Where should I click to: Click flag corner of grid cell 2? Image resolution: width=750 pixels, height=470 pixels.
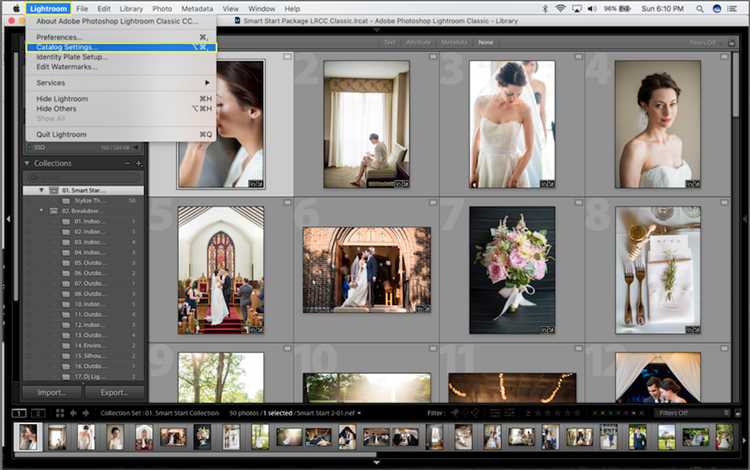(x=433, y=57)
